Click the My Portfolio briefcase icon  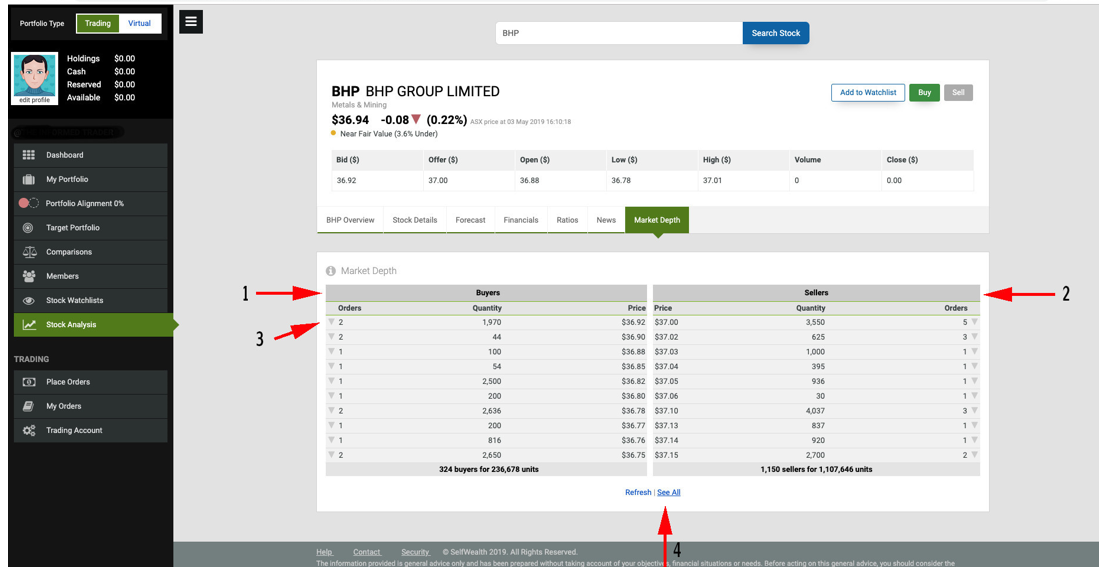coord(29,179)
